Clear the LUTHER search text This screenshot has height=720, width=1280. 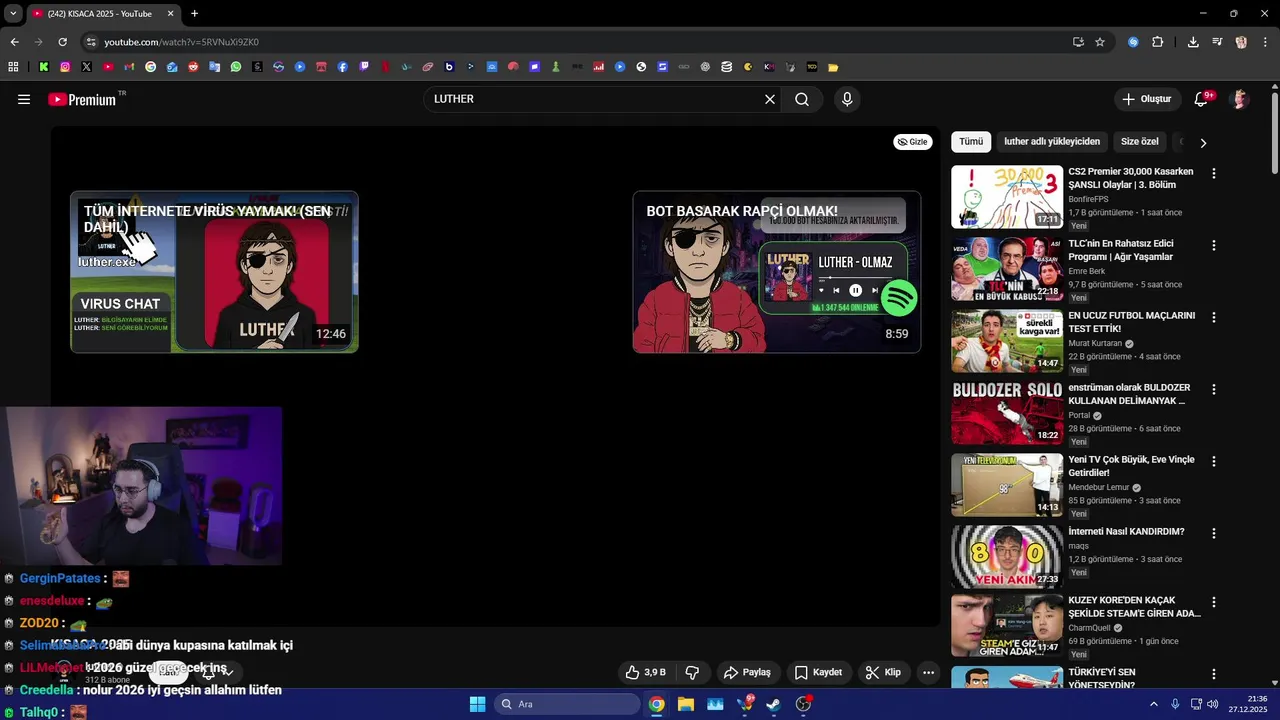[x=770, y=99]
